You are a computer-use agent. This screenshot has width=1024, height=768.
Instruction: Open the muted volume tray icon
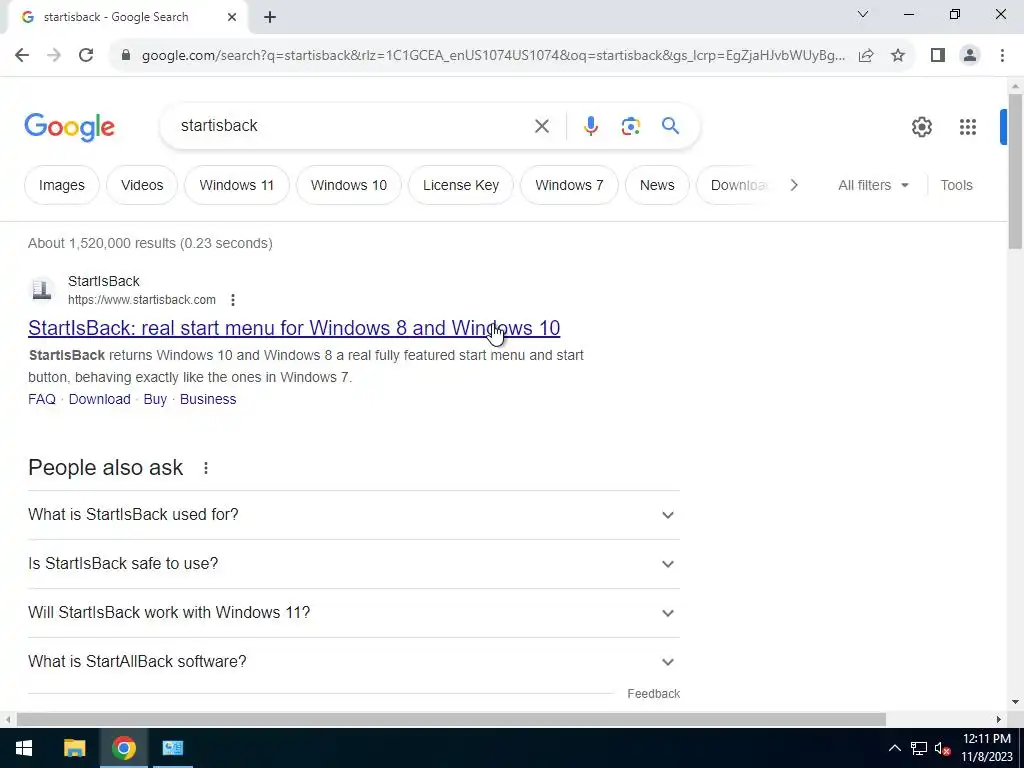pos(942,748)
